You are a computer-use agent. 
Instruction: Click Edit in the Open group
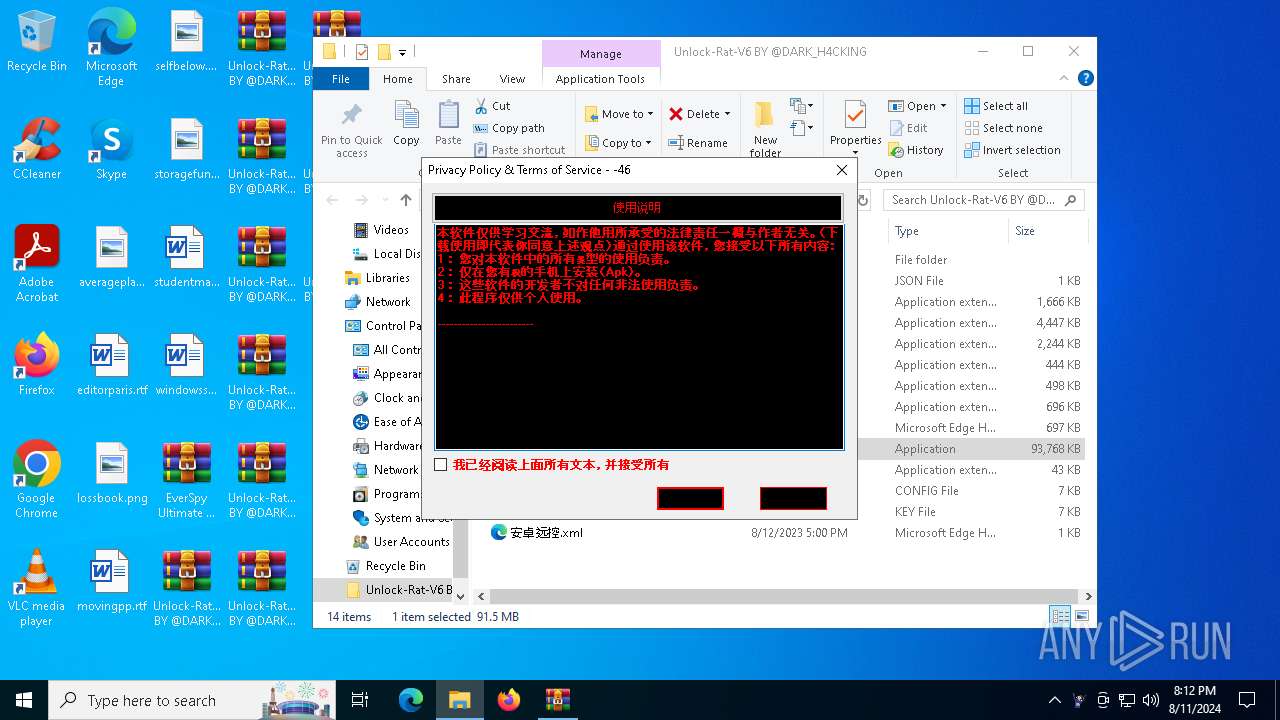(908, 128)
